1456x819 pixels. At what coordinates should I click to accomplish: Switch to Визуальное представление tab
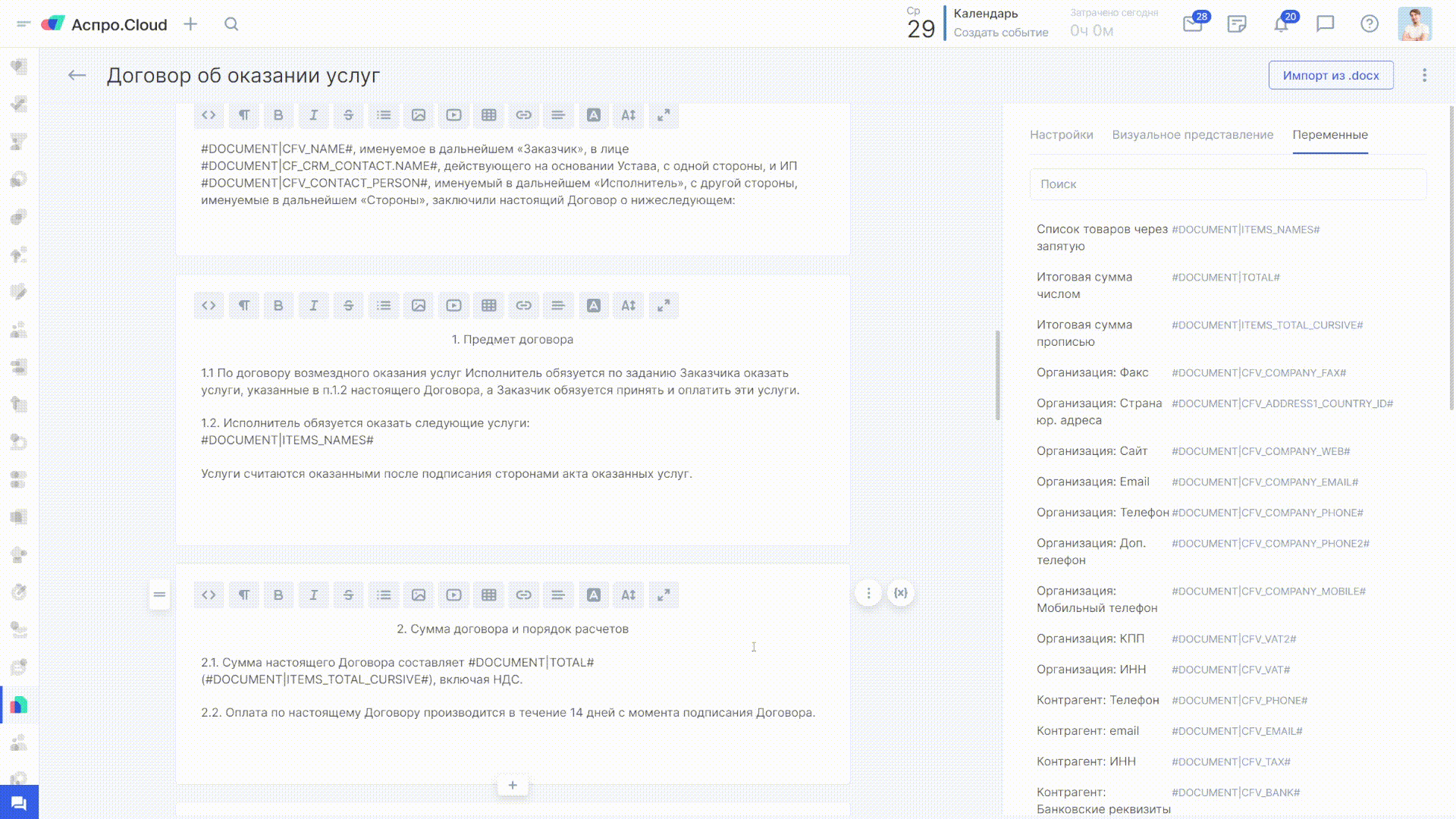click(1192, 135)
